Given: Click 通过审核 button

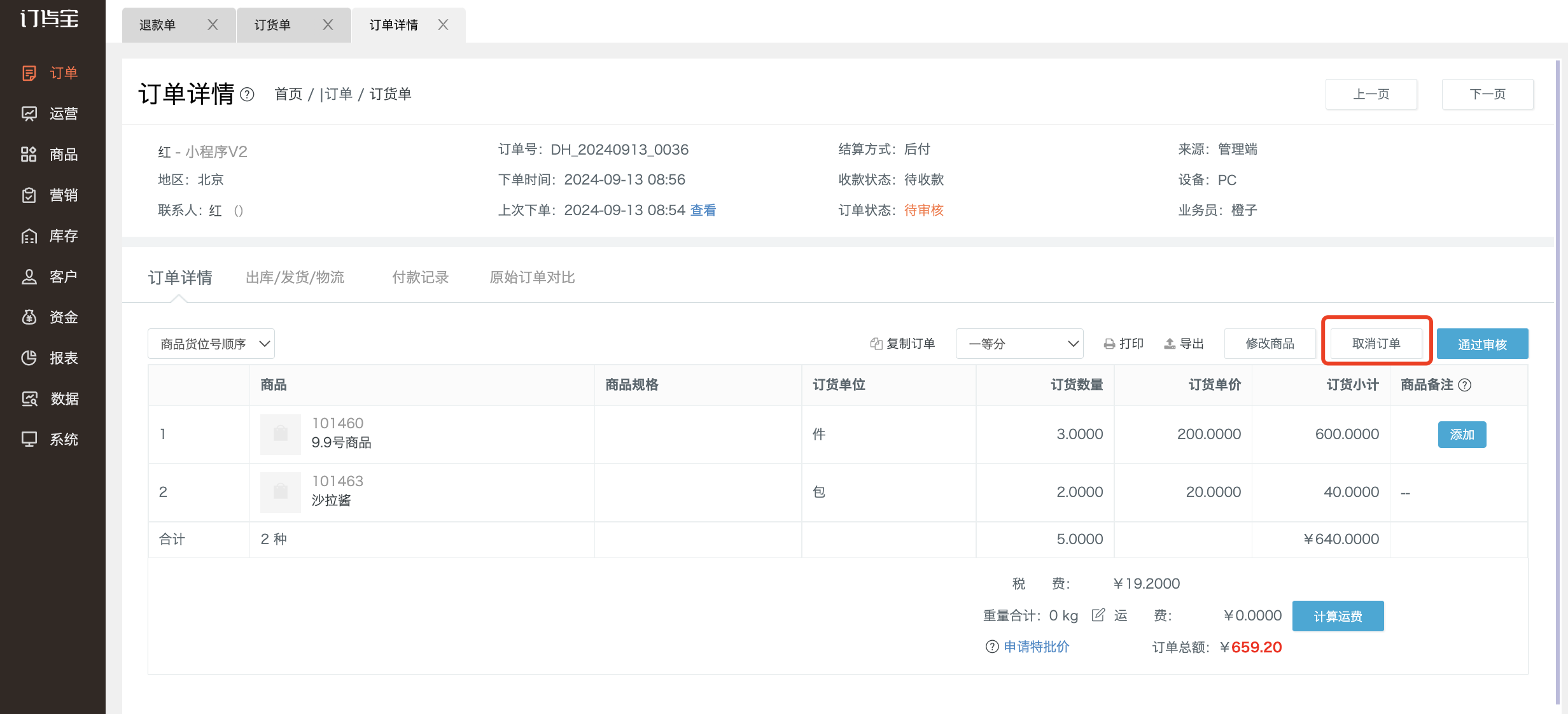Looking at the screenshot, I should 1482,344.
